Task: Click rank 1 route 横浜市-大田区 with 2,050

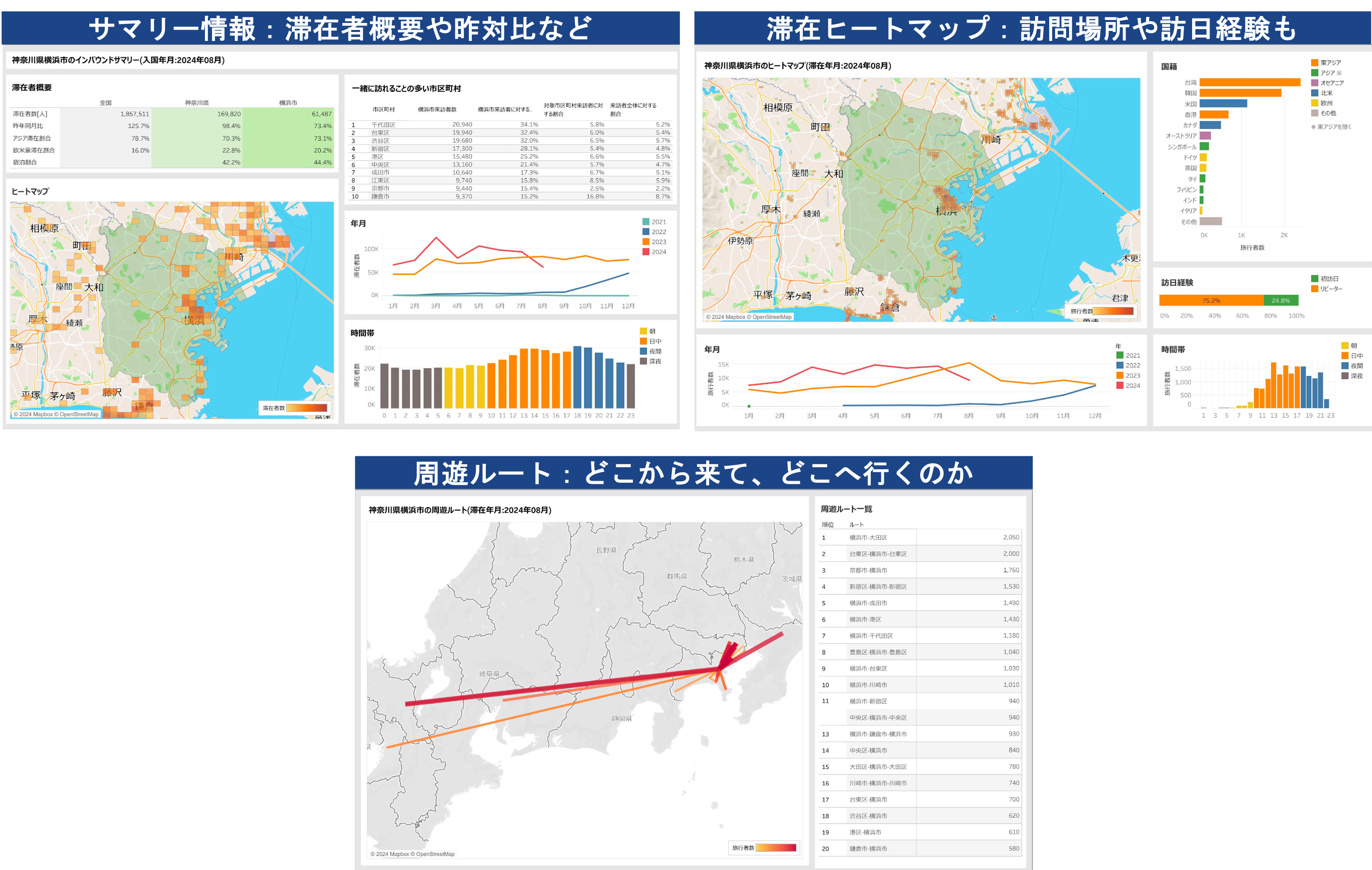Action: pyautogui.click(x=920, y=537)
